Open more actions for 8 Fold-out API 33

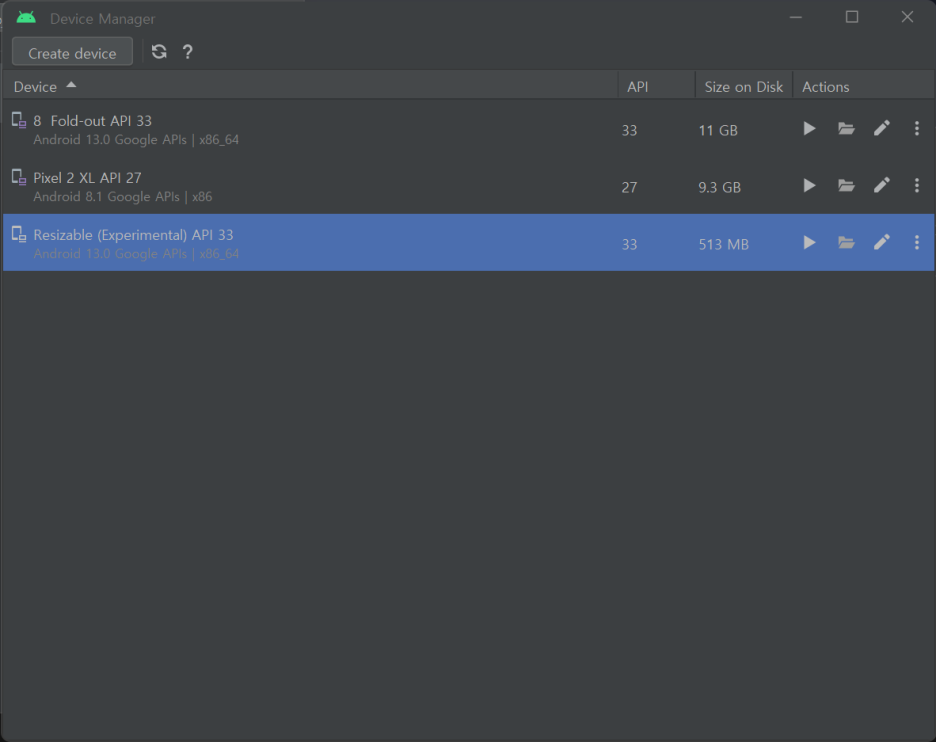pos(917,128)
